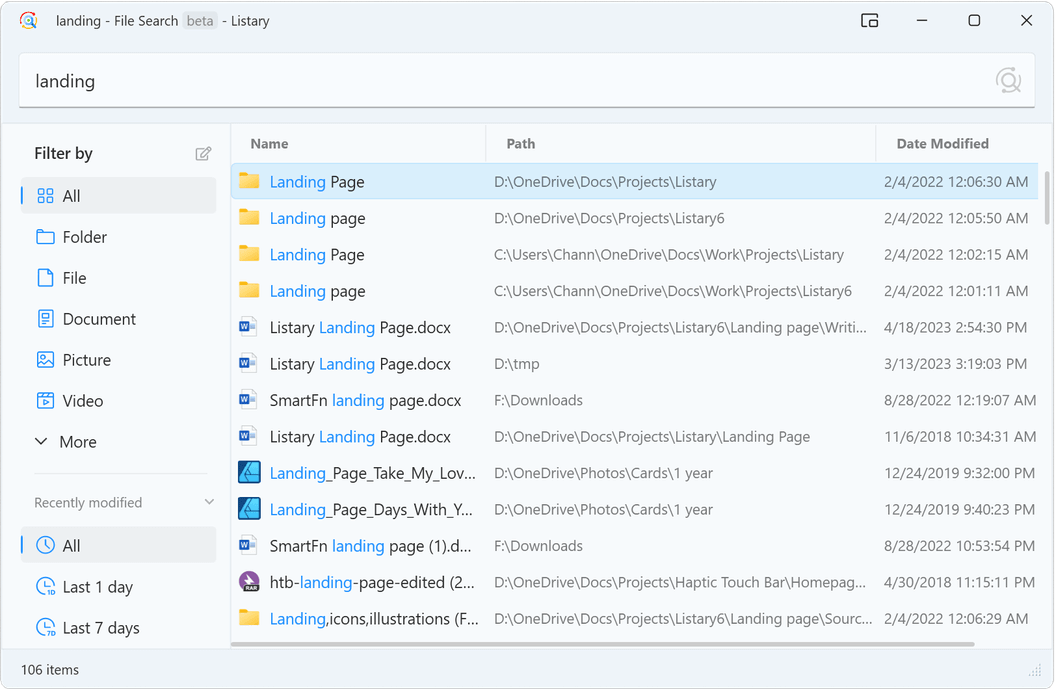Viewport: 1055px width, 689px height.
Task: Click date 12/24/2019 9:32:00 PM
Action: 959,473
